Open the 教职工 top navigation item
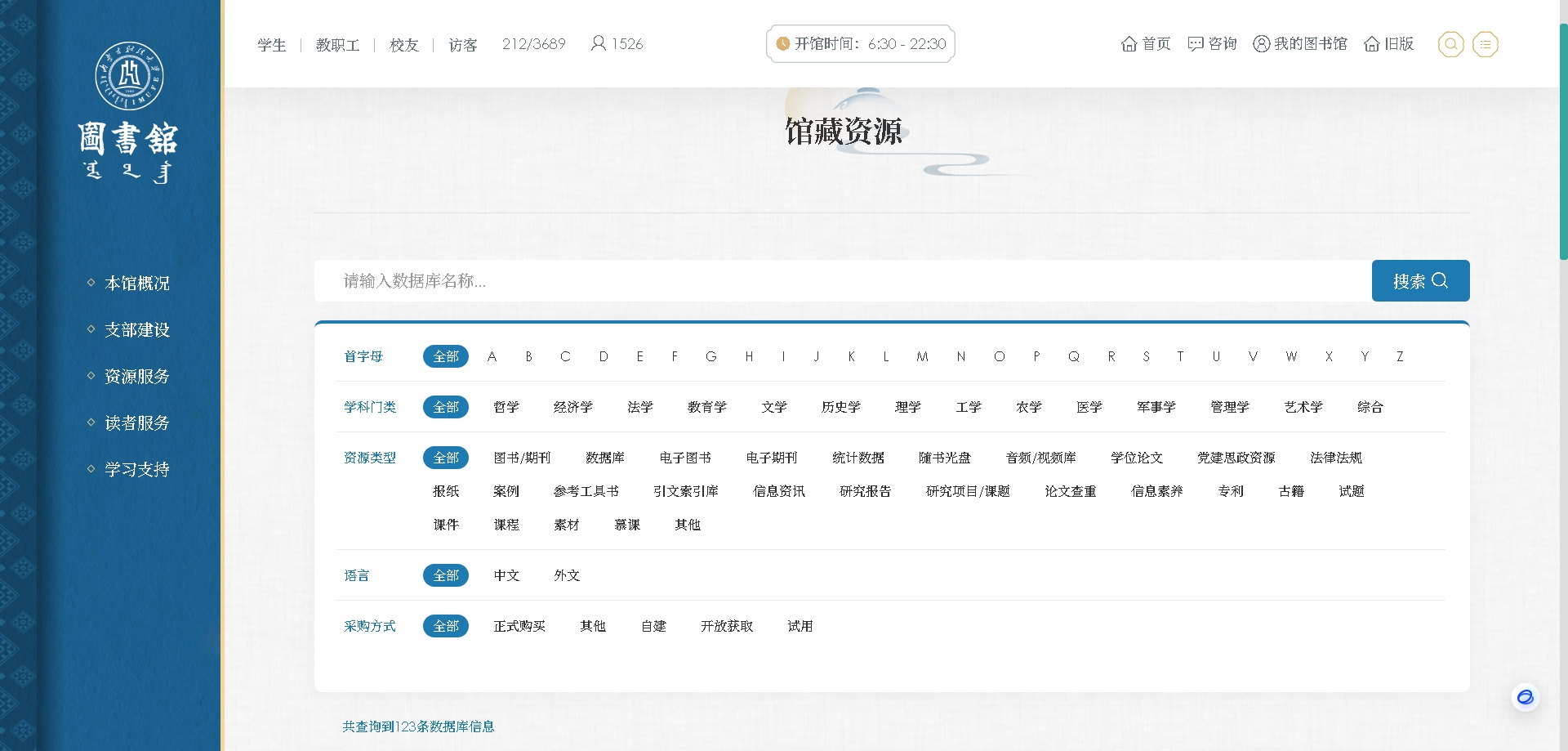Screen dimensions: 1568x751 (x=337, y=45)
